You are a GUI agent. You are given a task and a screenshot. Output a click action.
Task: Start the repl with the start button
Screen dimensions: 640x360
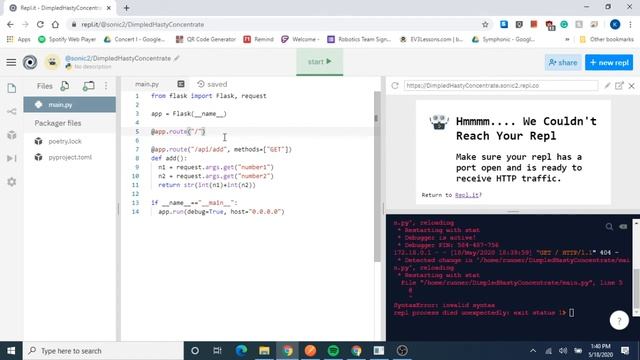pos(320,62)
